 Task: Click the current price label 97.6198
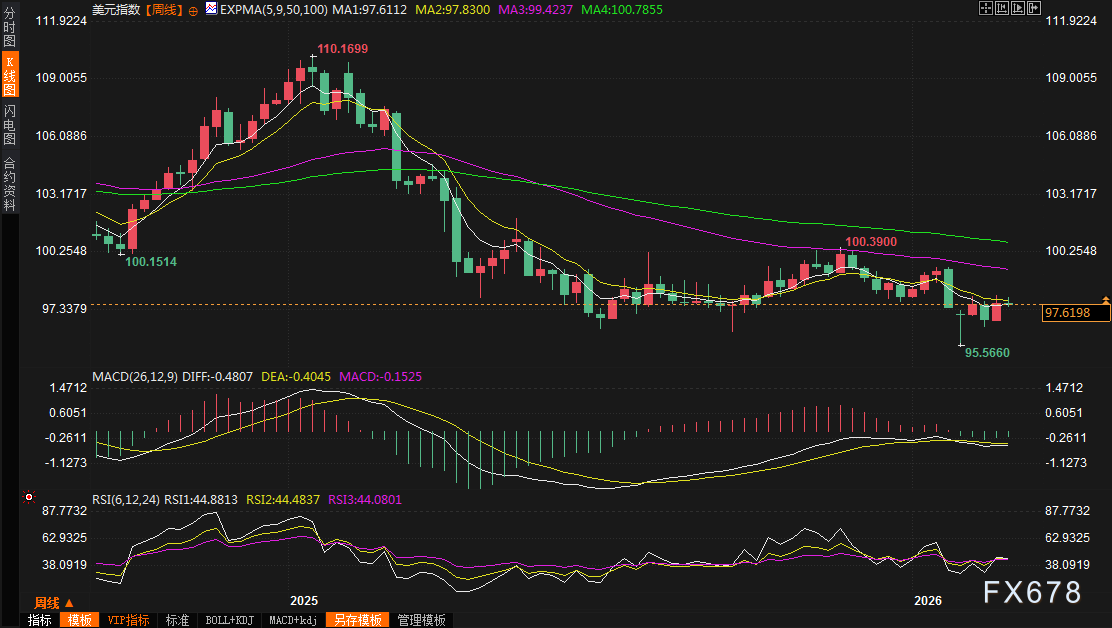coord(1075,314)
